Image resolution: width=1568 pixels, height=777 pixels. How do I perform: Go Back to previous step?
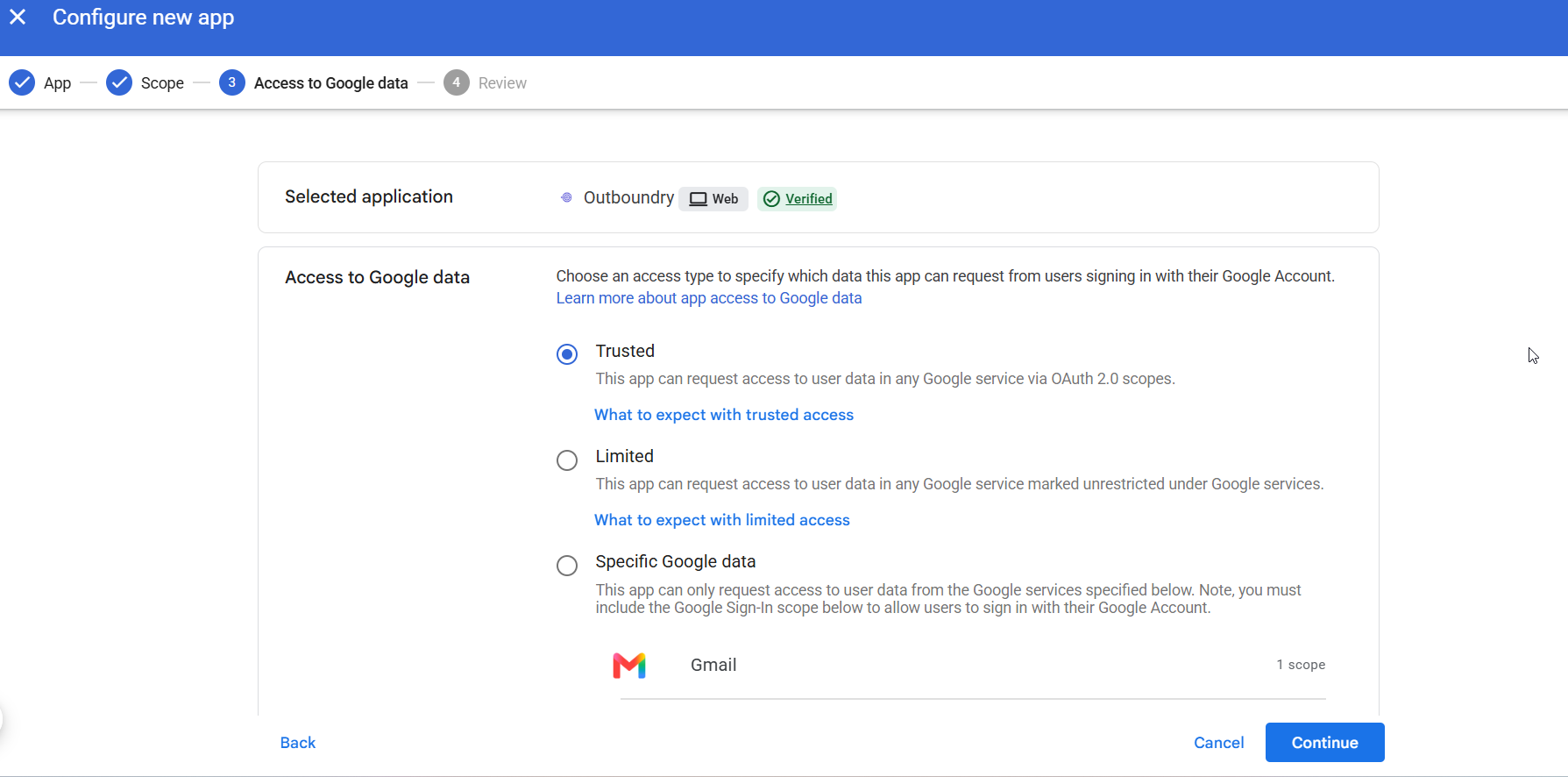pos(298,743)
